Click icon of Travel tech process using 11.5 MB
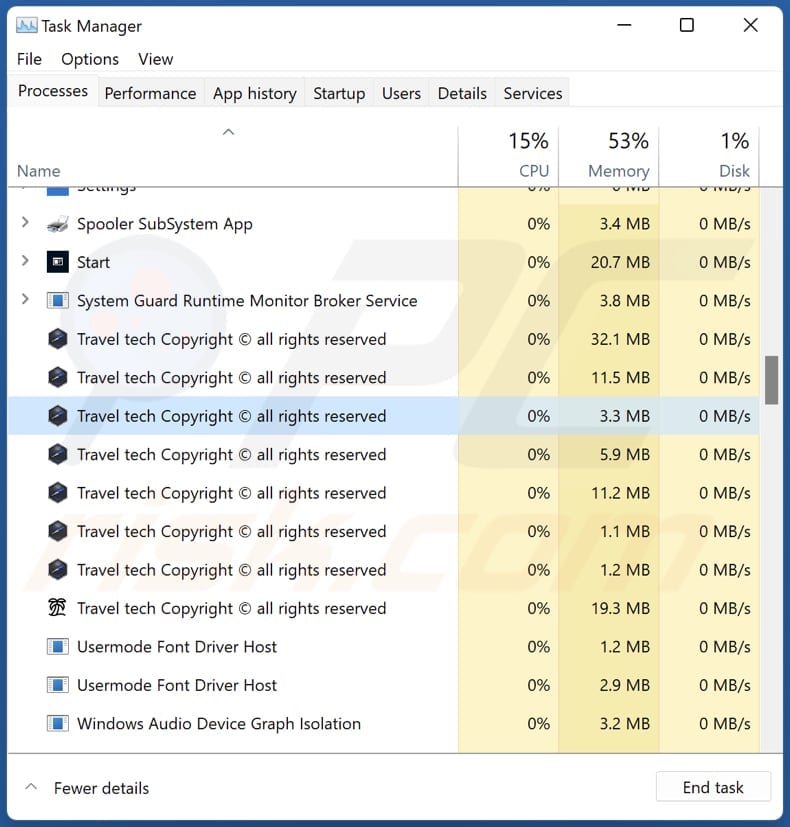Image resolution: width=790 pixels, height=827 pixels. (x=57, y=378)
